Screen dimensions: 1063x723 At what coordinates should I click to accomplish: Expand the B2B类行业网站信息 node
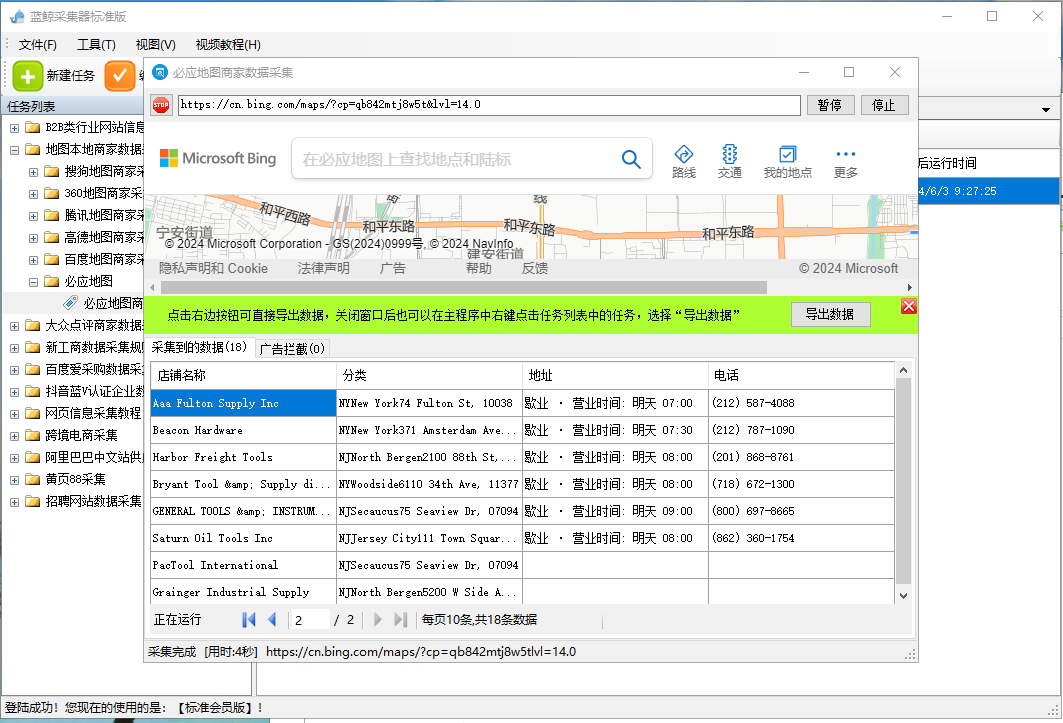pos(14,128)
